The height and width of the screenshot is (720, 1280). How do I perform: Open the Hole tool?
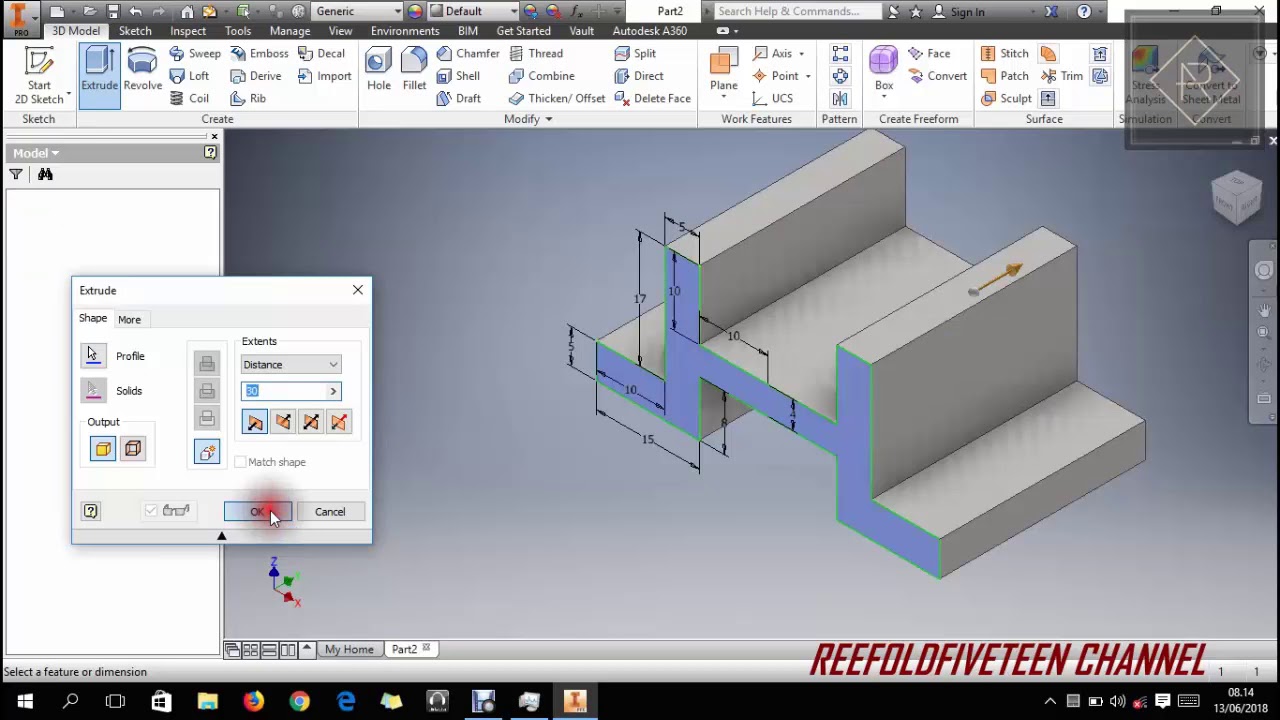(378, 72)
